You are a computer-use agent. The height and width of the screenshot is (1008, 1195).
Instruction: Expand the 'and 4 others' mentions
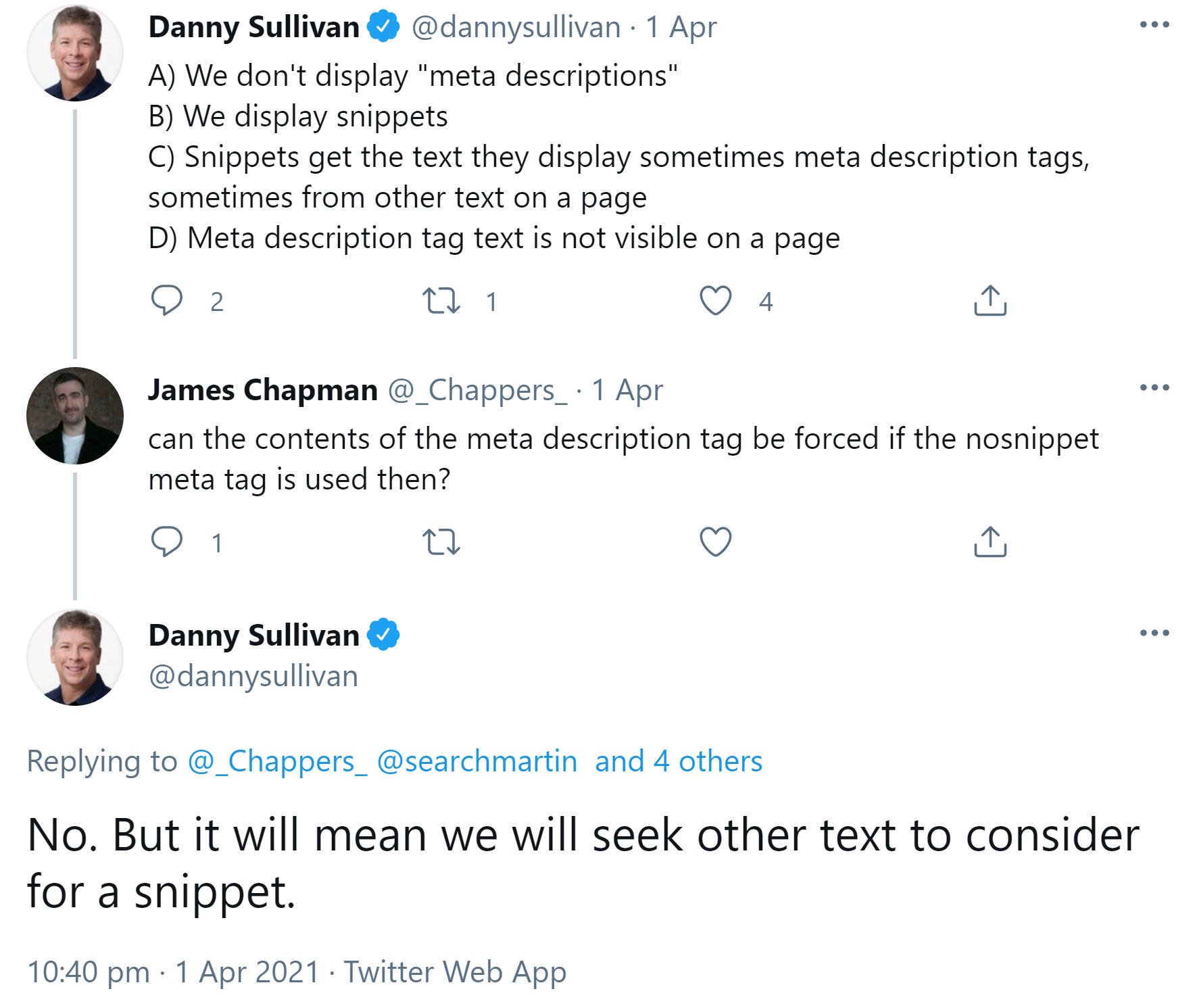coord(678,761)
